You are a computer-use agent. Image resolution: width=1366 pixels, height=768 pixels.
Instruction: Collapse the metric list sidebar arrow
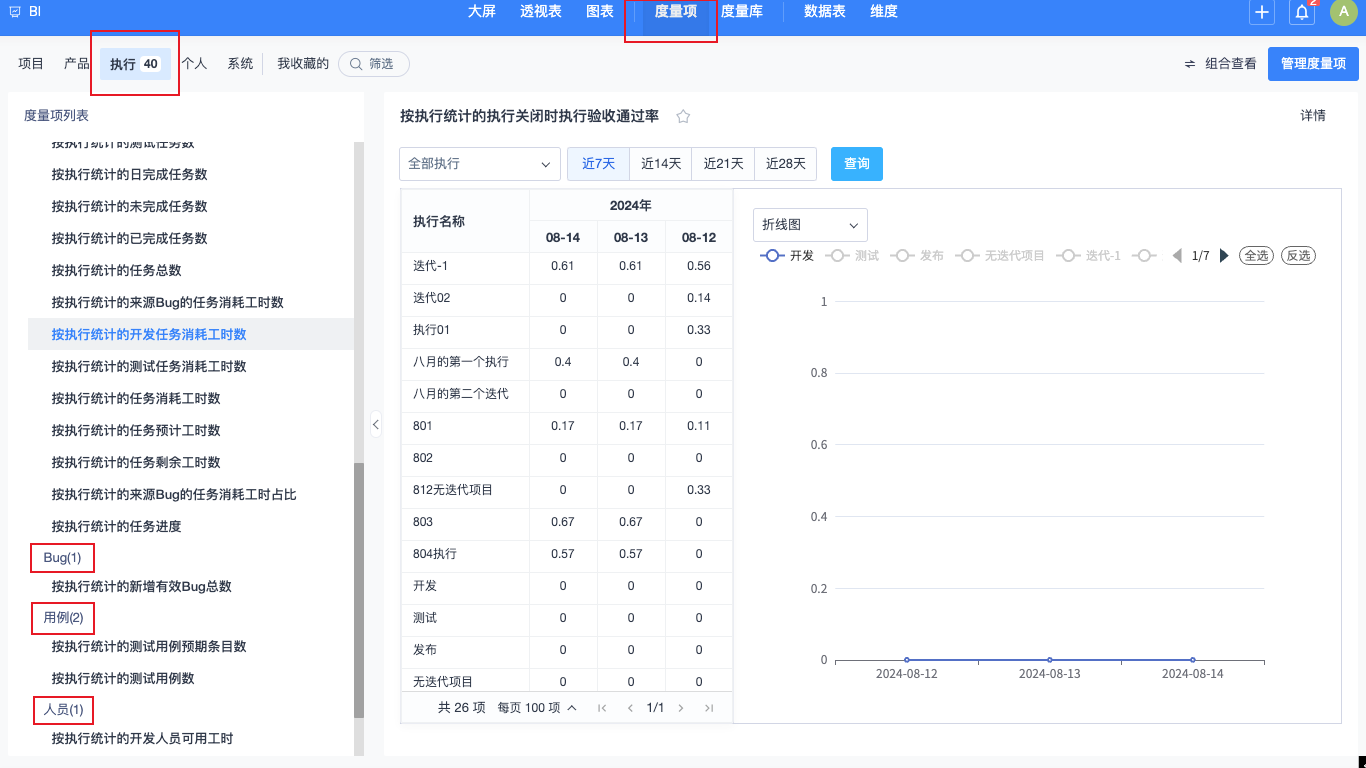coord(375,424)
